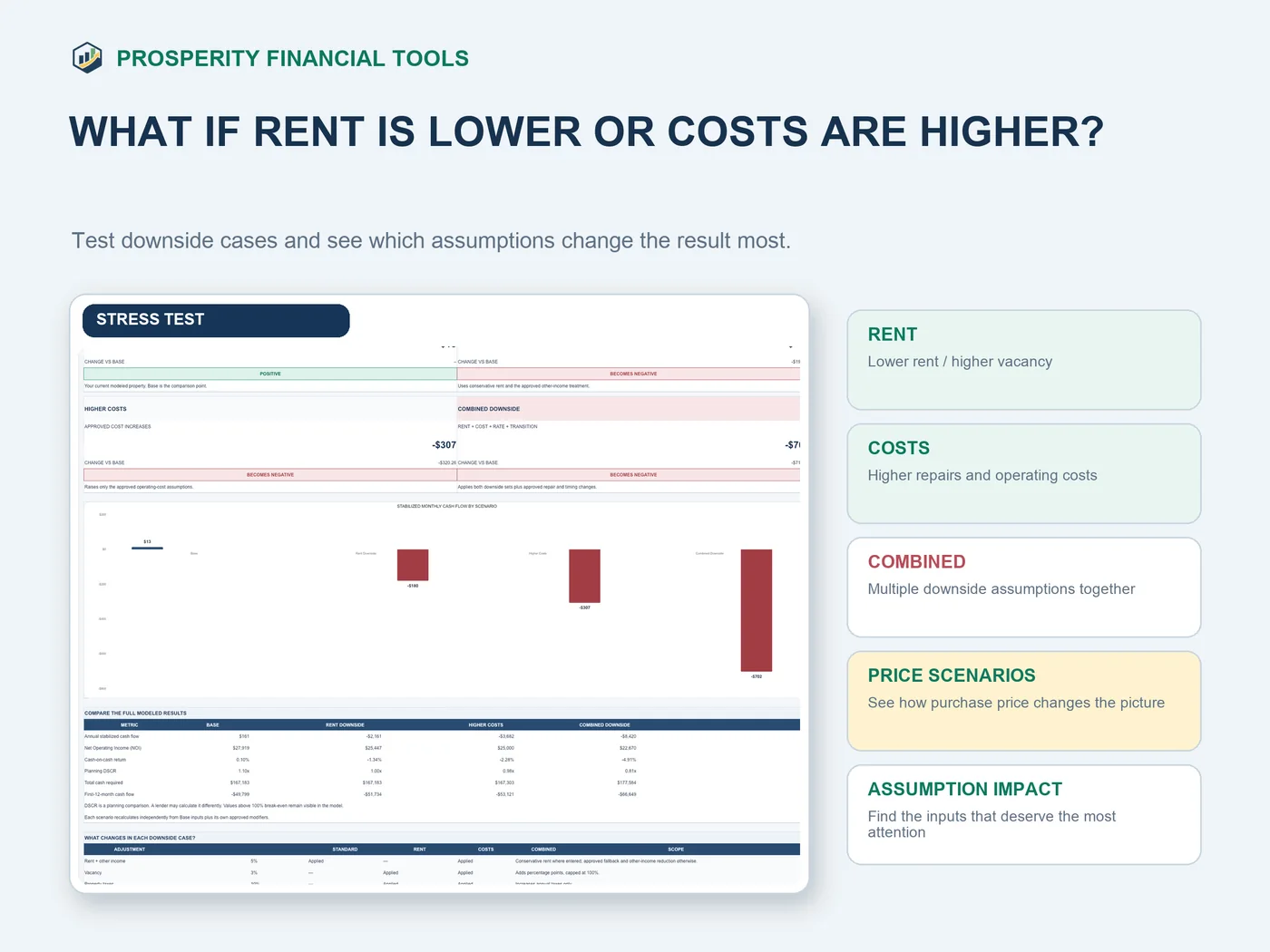Open the RENT feature card

(1023, 360)
